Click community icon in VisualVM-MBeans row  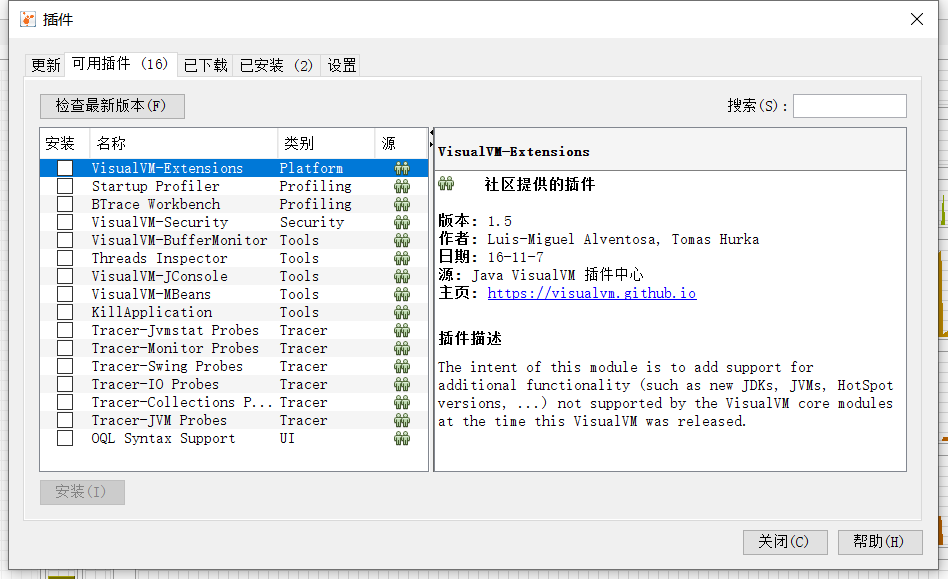(402, 294)
